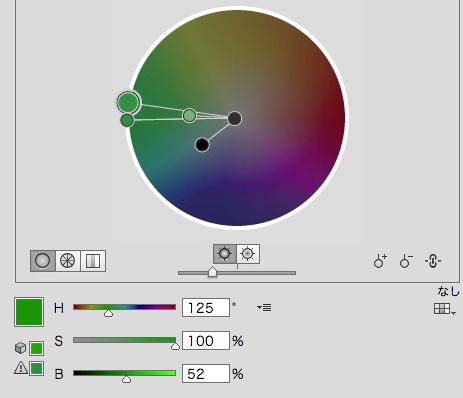
Task: Open the swatch library grid dropdown
Action: pyautogui.click(x=445, y=309)
